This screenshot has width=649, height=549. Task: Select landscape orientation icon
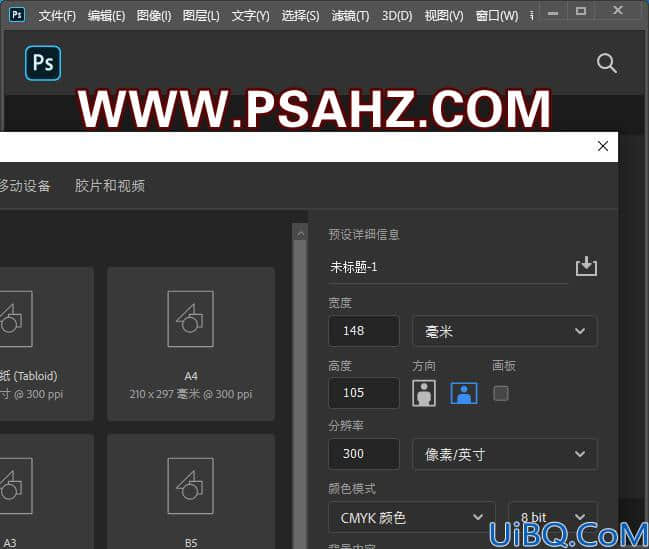coord(464,393)
